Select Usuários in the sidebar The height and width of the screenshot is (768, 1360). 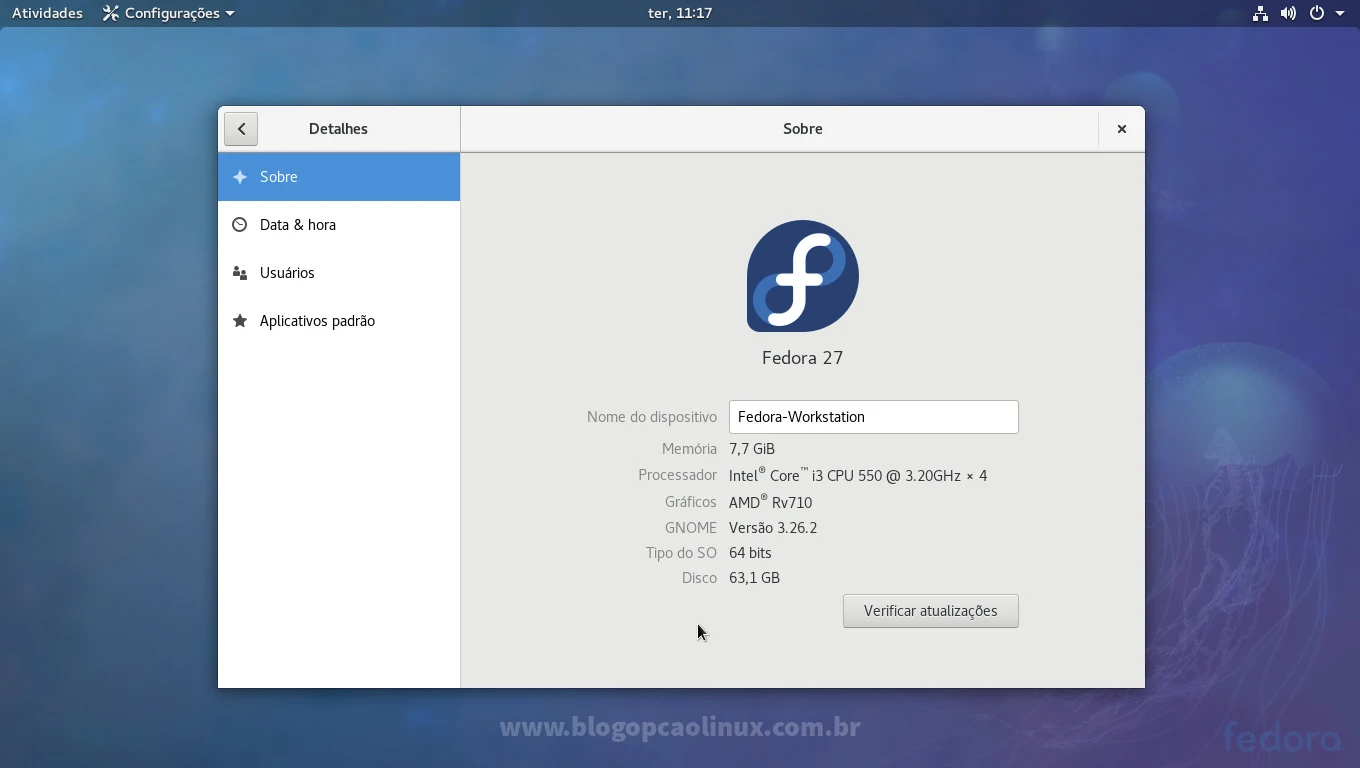click(285, 272)
